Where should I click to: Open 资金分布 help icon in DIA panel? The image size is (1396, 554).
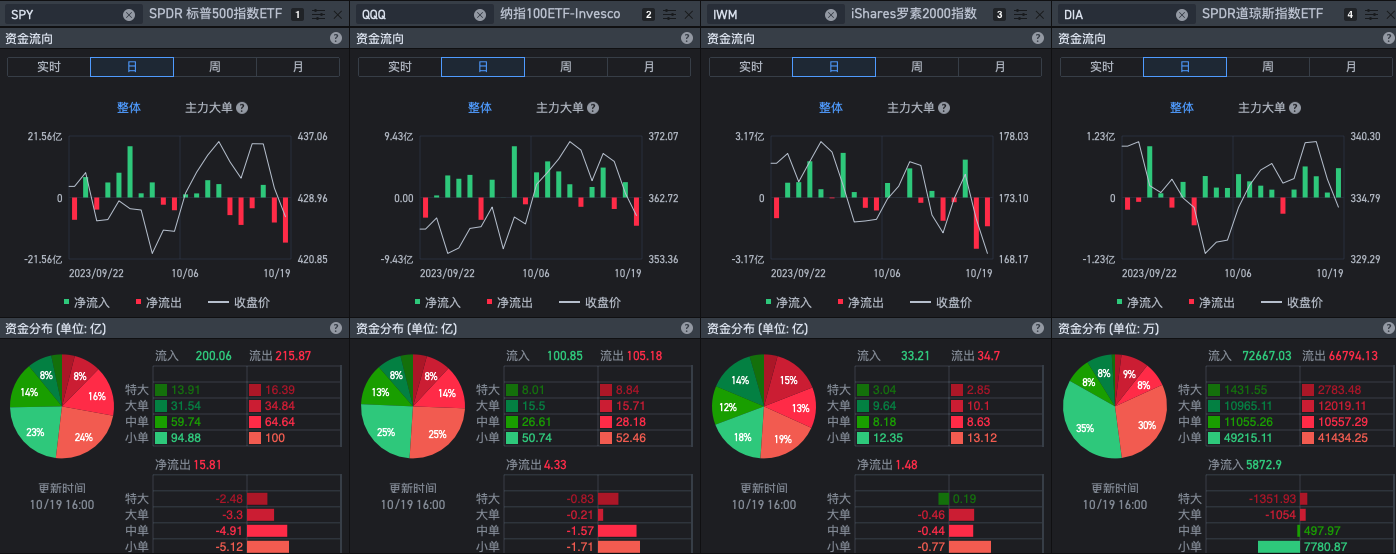pyautogui.click(x=1389, y=327)
